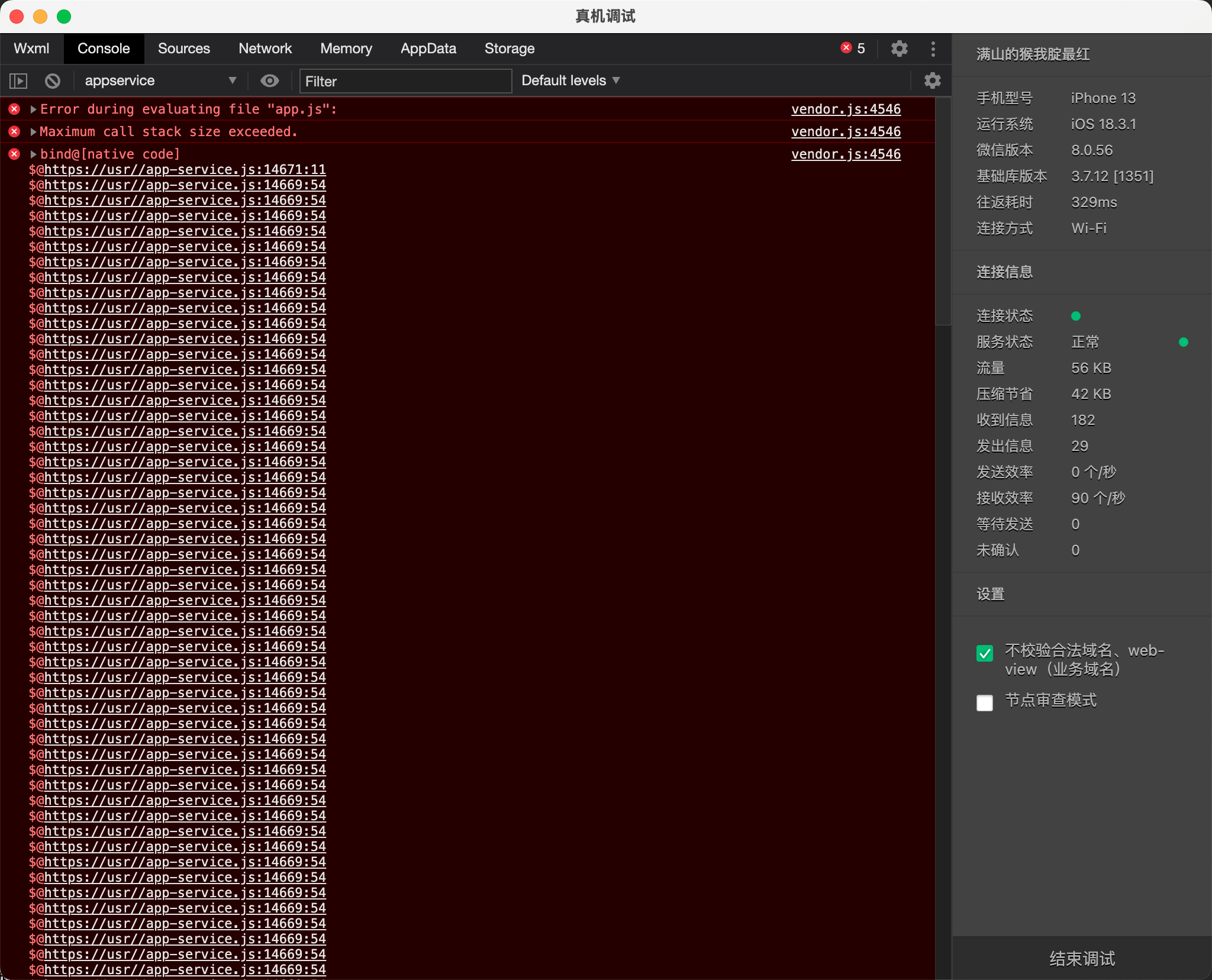Image resolution: width=1212 pixels, height=980 pixels.
Task: Click the green 服务状态 indicator dot
Action: [1184, 342]
